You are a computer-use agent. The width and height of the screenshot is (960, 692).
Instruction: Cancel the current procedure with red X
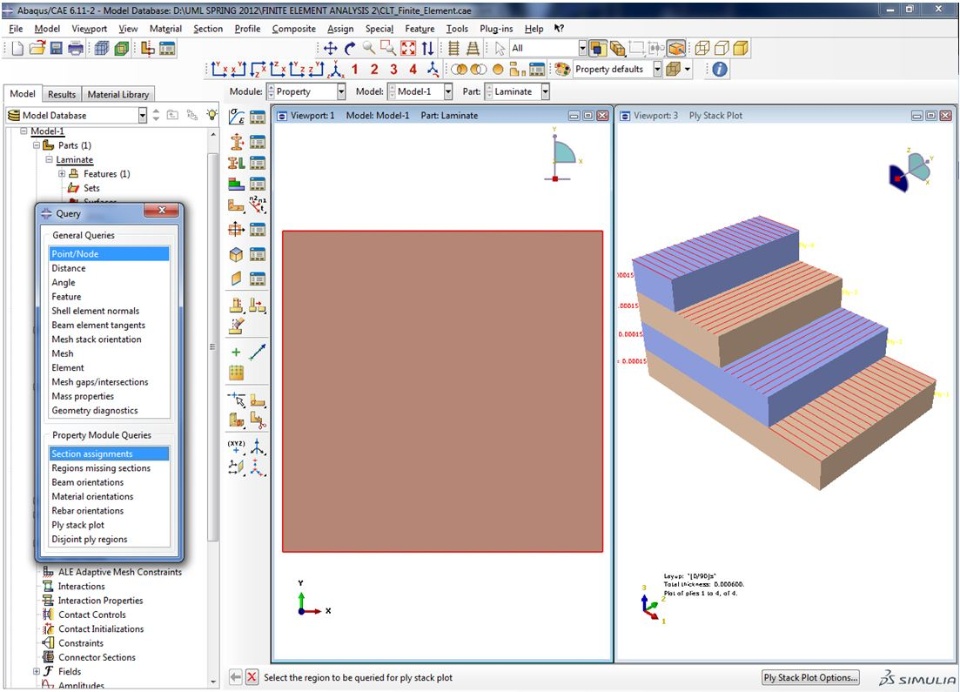(x=252, y=677)
